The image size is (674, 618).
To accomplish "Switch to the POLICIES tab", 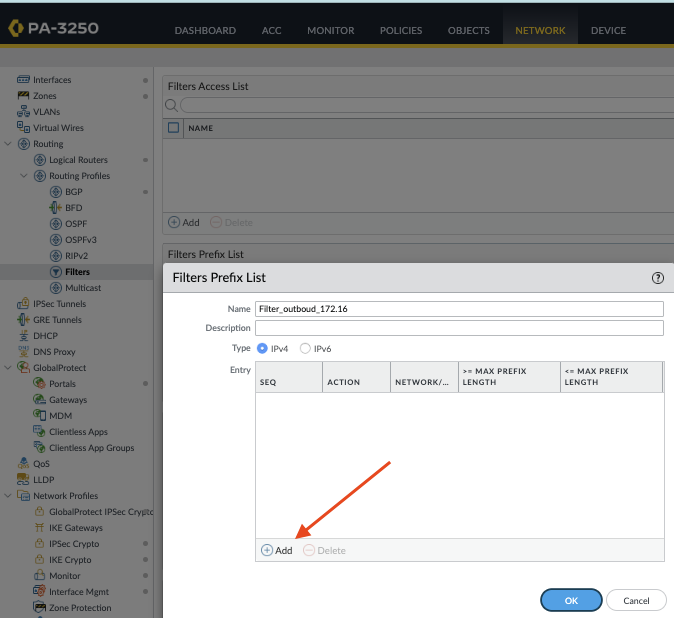I will 400,31.
